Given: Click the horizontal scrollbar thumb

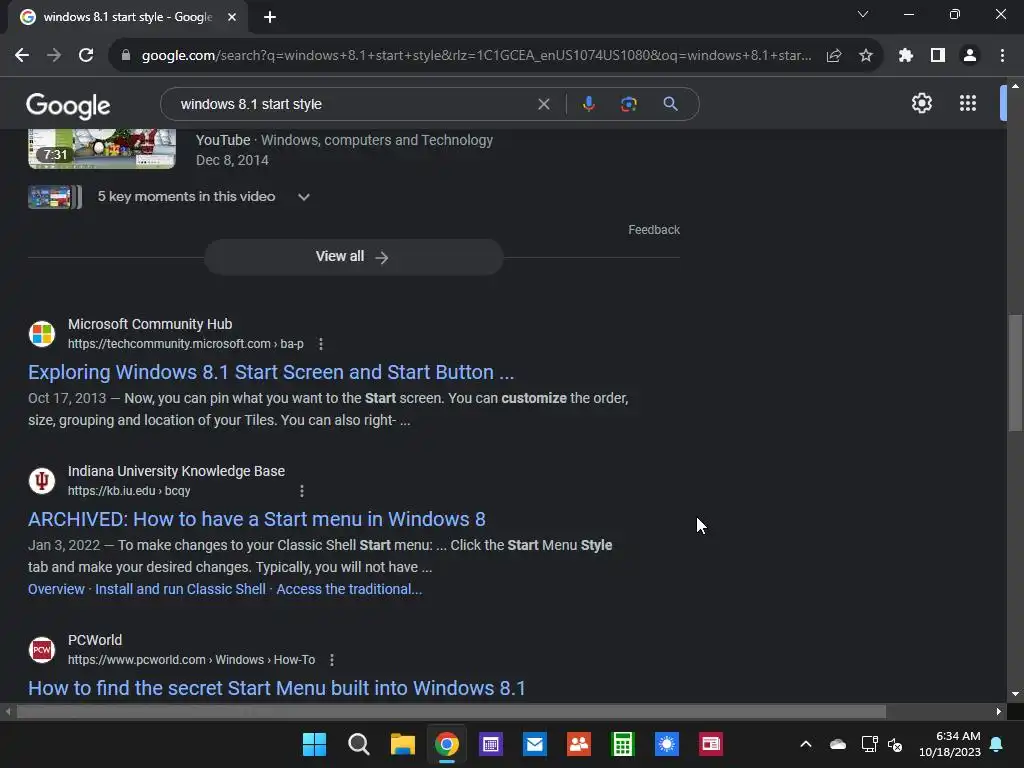Looking at the screenshot, I should (x=451, y=712).
